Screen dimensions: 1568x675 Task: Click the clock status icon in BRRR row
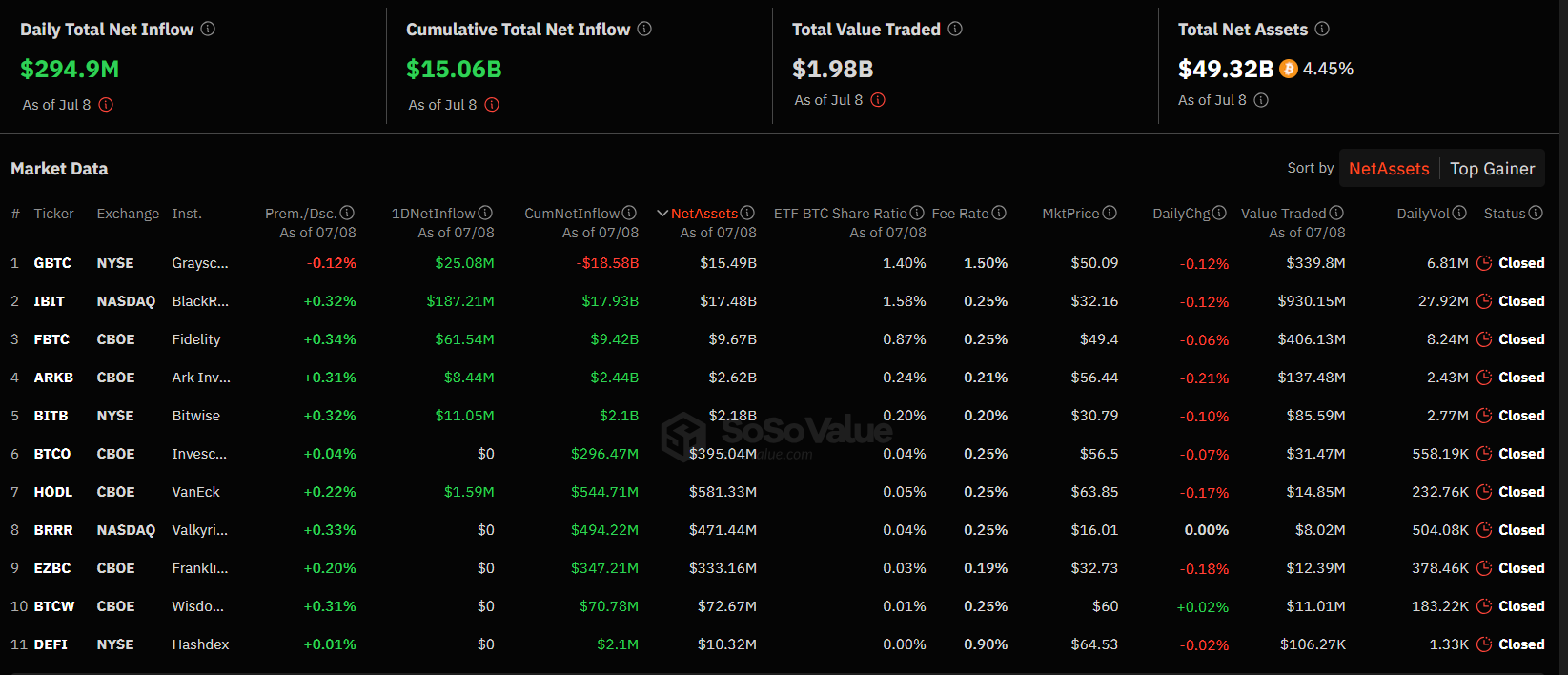coord(1484,530)
